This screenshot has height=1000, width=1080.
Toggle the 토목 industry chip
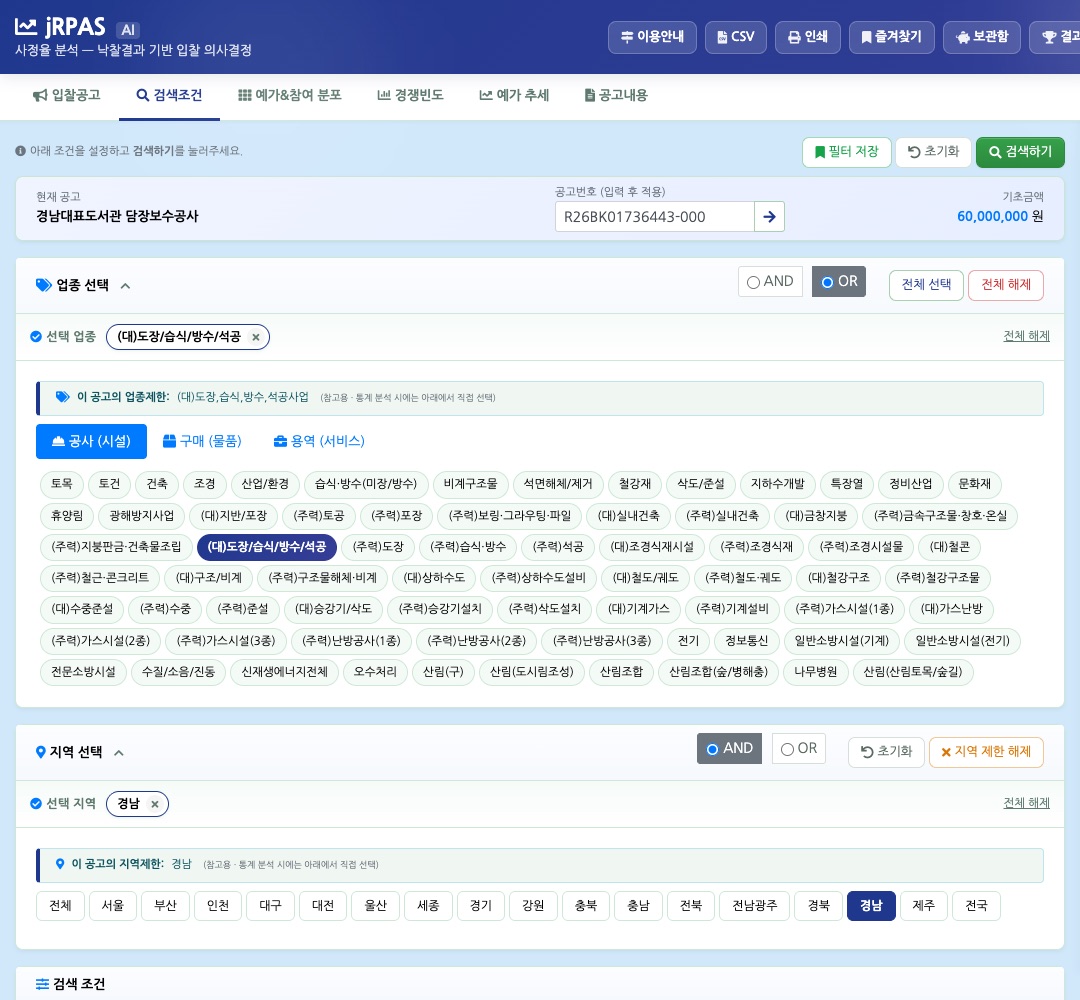click(62, 484)
